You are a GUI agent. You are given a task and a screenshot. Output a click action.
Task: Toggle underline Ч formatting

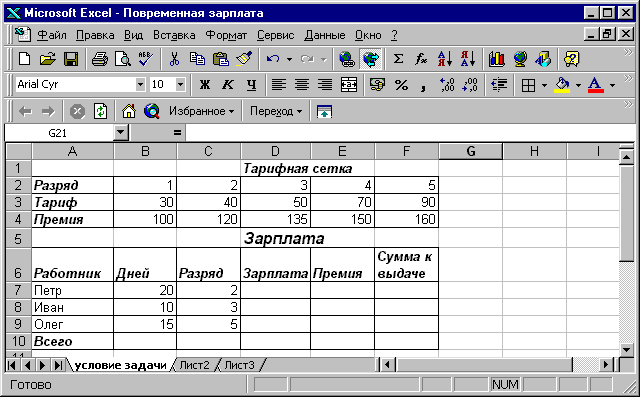[251, 85]
